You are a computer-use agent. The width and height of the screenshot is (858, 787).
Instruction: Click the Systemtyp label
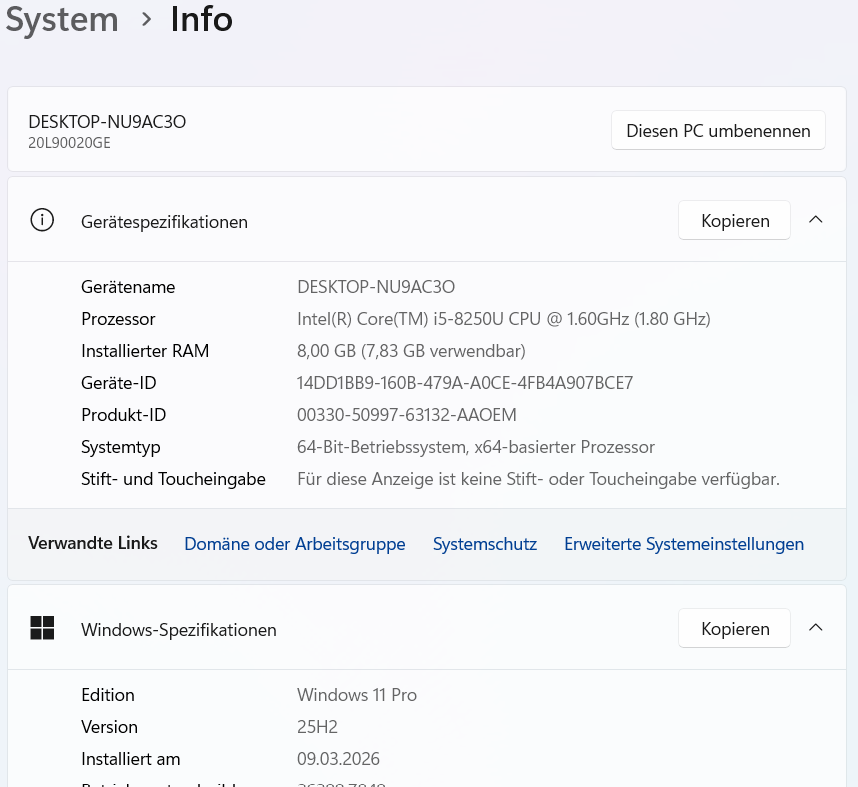(x=121, y=447)
